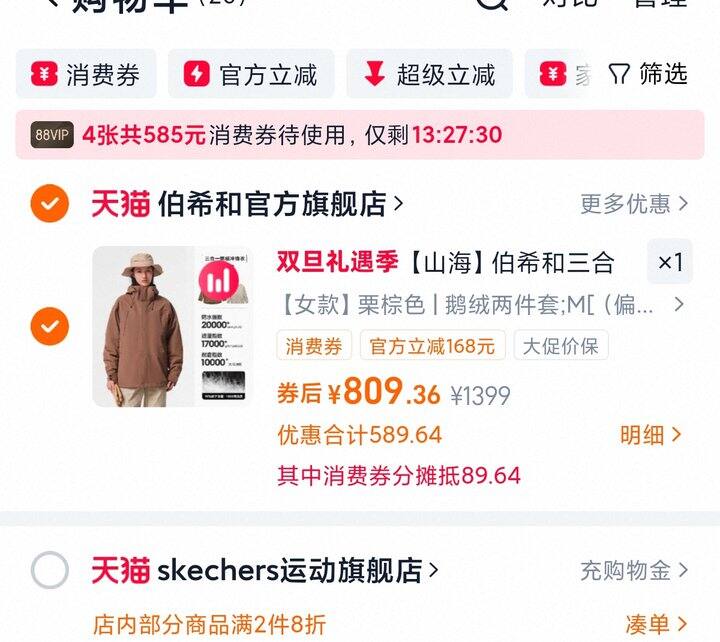Open 更多优惠 for the 伯希和 store
The width and height of the screenshot is (720, 642).
point(634,203)
